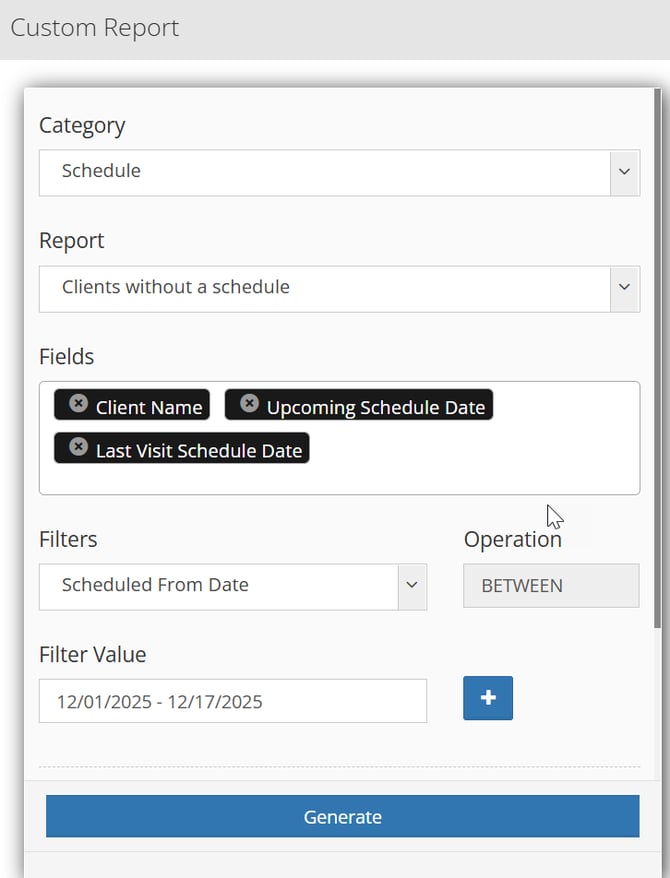
Task: Click the chevron arrow on Report select
Action: pyautogui.click(x=624, y=288)
